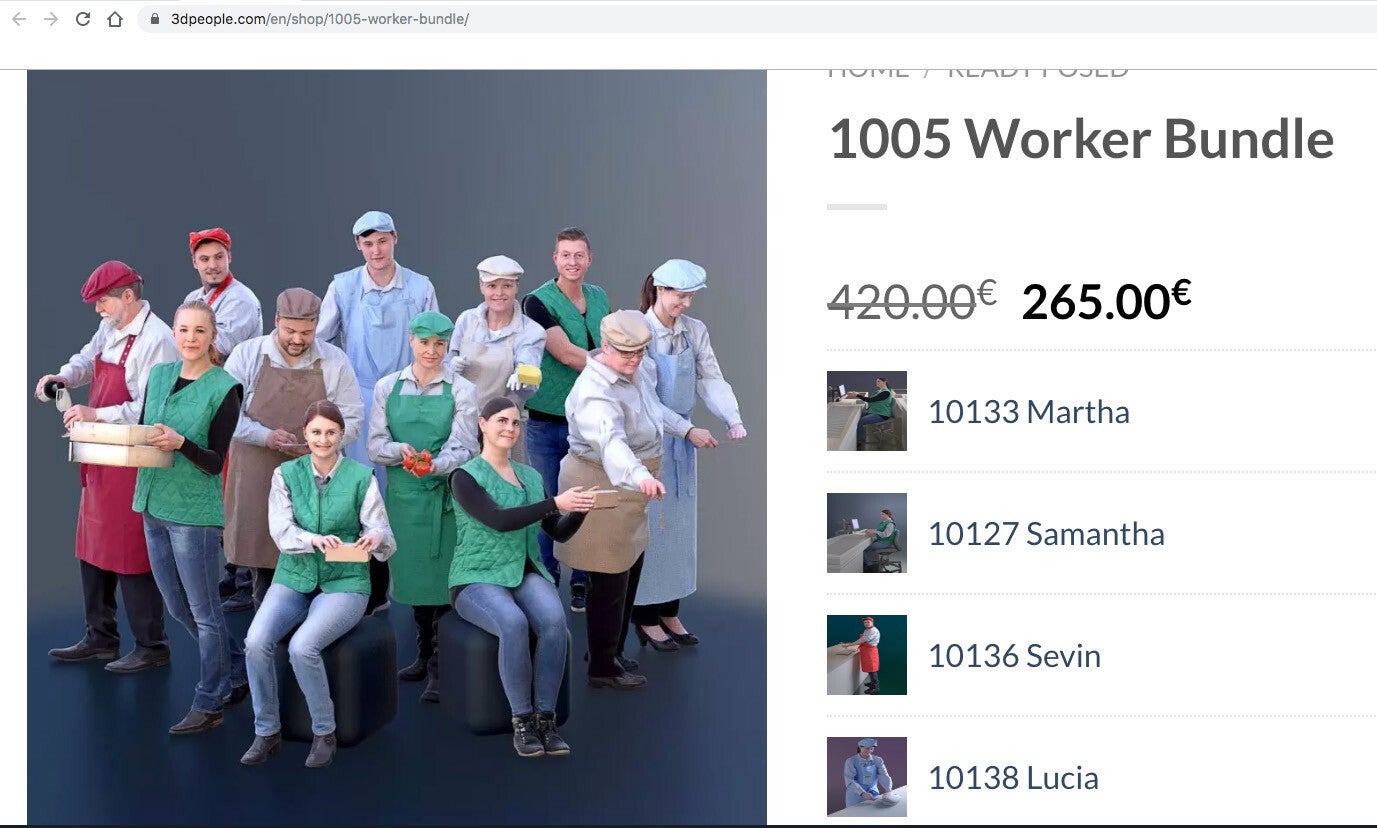Open the 10136 Sevin thumbnail
Viewport: 1377px width, 828px height.
[867, 655]
